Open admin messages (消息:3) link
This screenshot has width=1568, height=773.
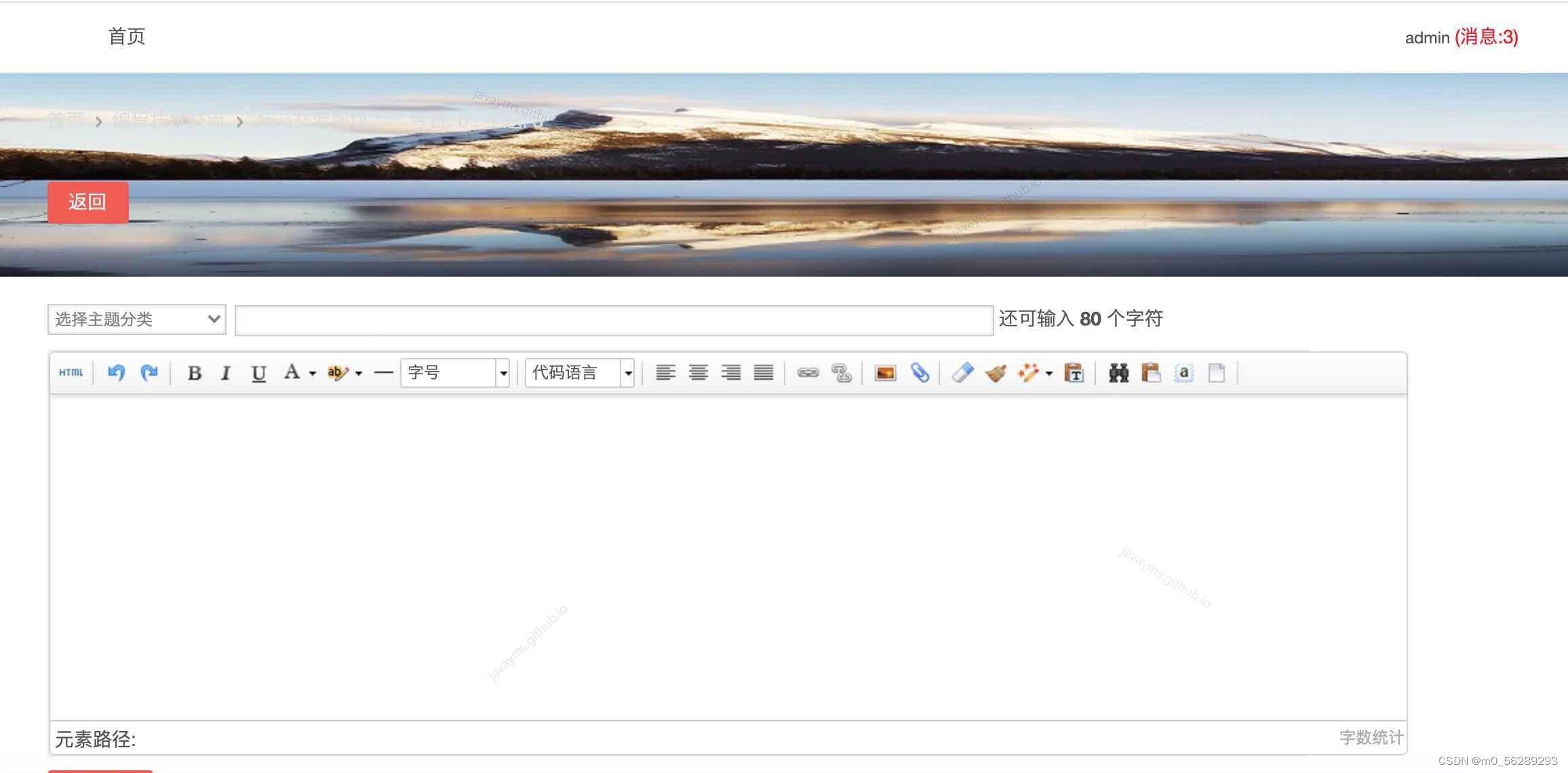(1485, 37)
